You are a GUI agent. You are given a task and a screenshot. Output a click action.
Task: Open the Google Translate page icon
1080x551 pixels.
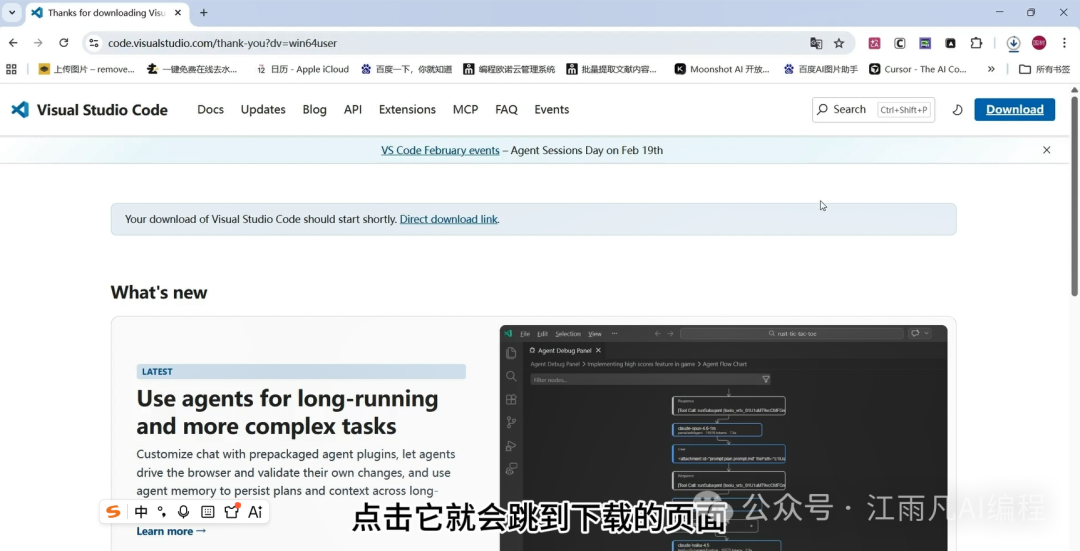[816, 43]
